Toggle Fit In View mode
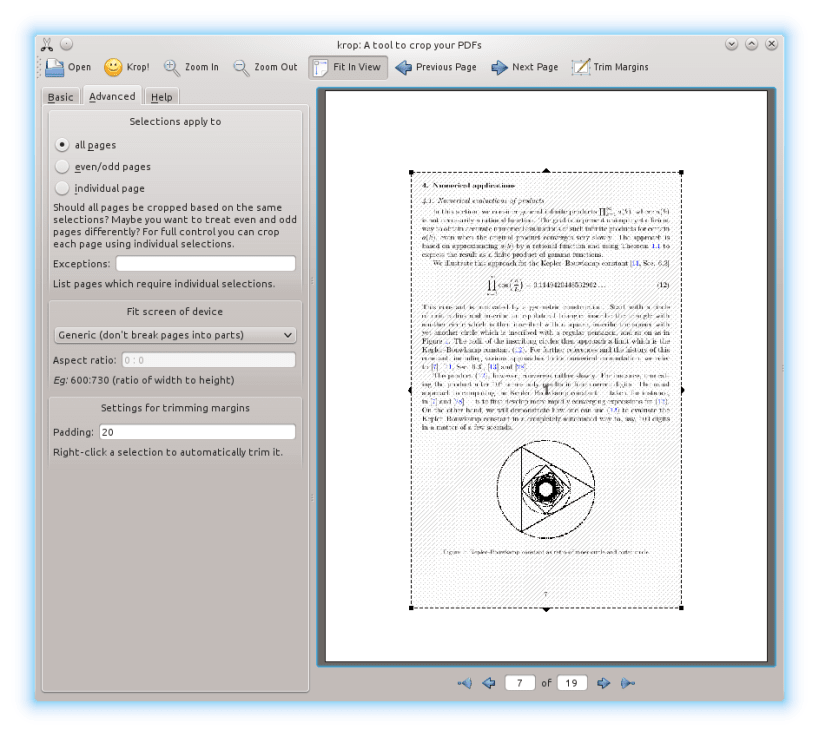The height and width of the screenshot is (736, 819). (348, 67)
